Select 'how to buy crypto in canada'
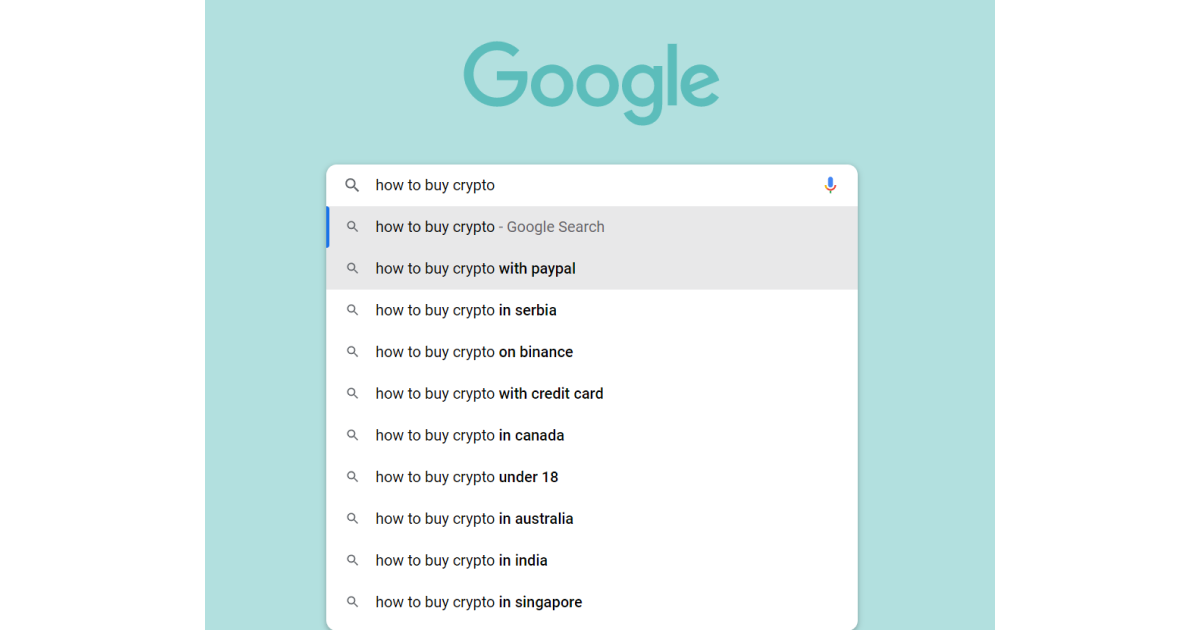 point(469,435)
